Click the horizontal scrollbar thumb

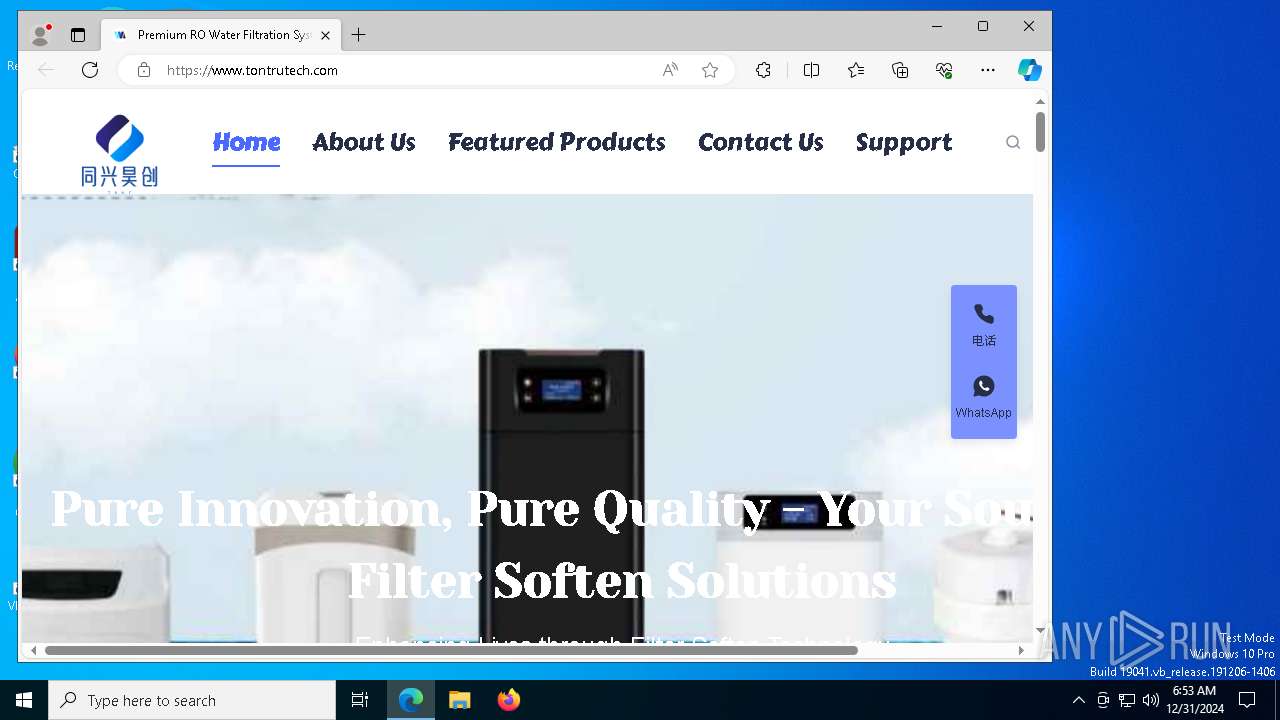pyautogui.click(x=451, y=650)
